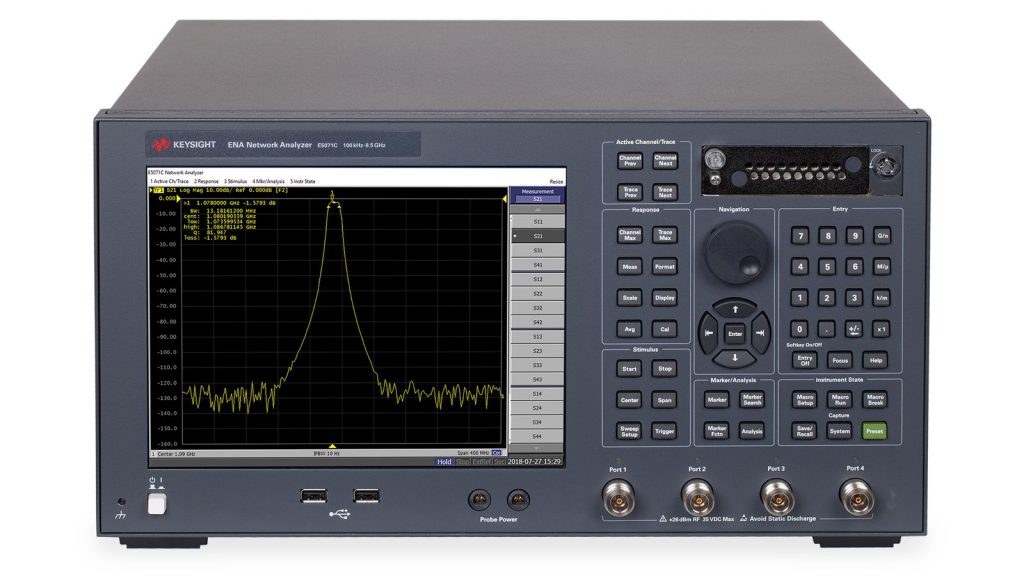
Task: Choose the S34 softkey
Action: (537, 423)
